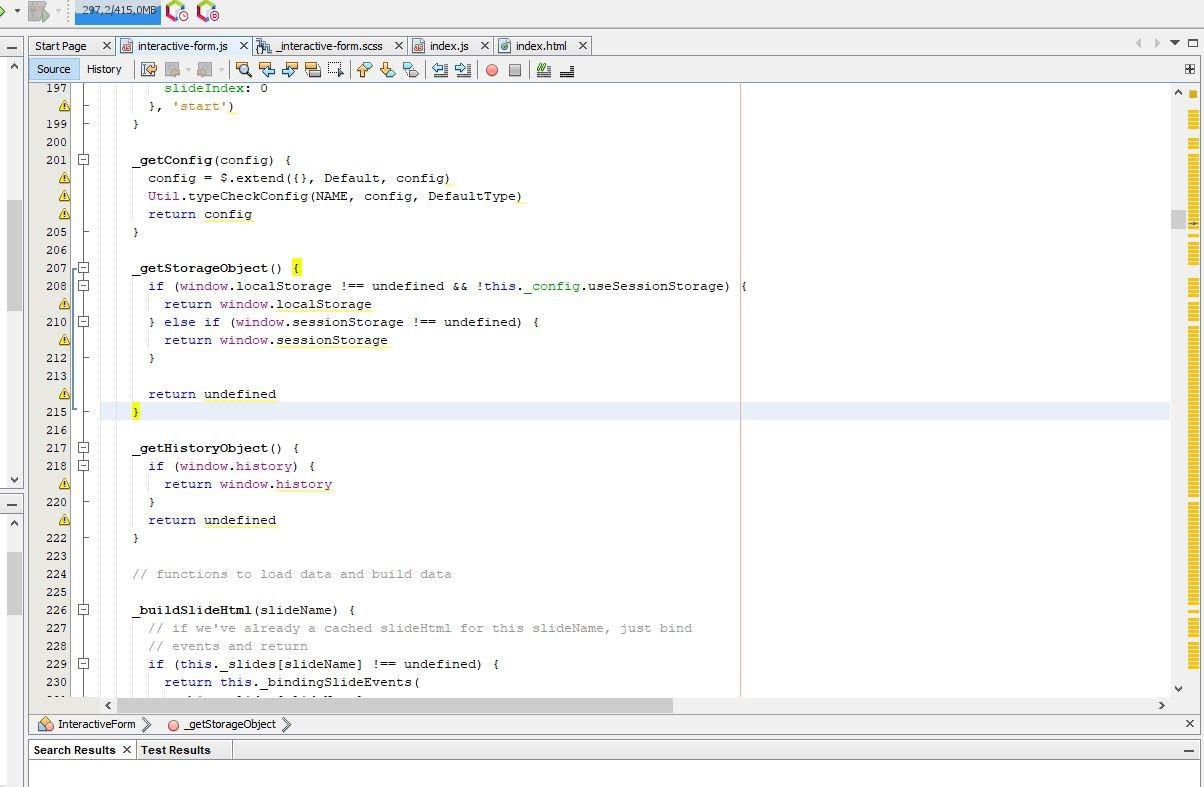Viewport: 1204px width, 787px height.
Task: Toggle Highlight Search in the editor toolbar
Action: click(313, 70)
